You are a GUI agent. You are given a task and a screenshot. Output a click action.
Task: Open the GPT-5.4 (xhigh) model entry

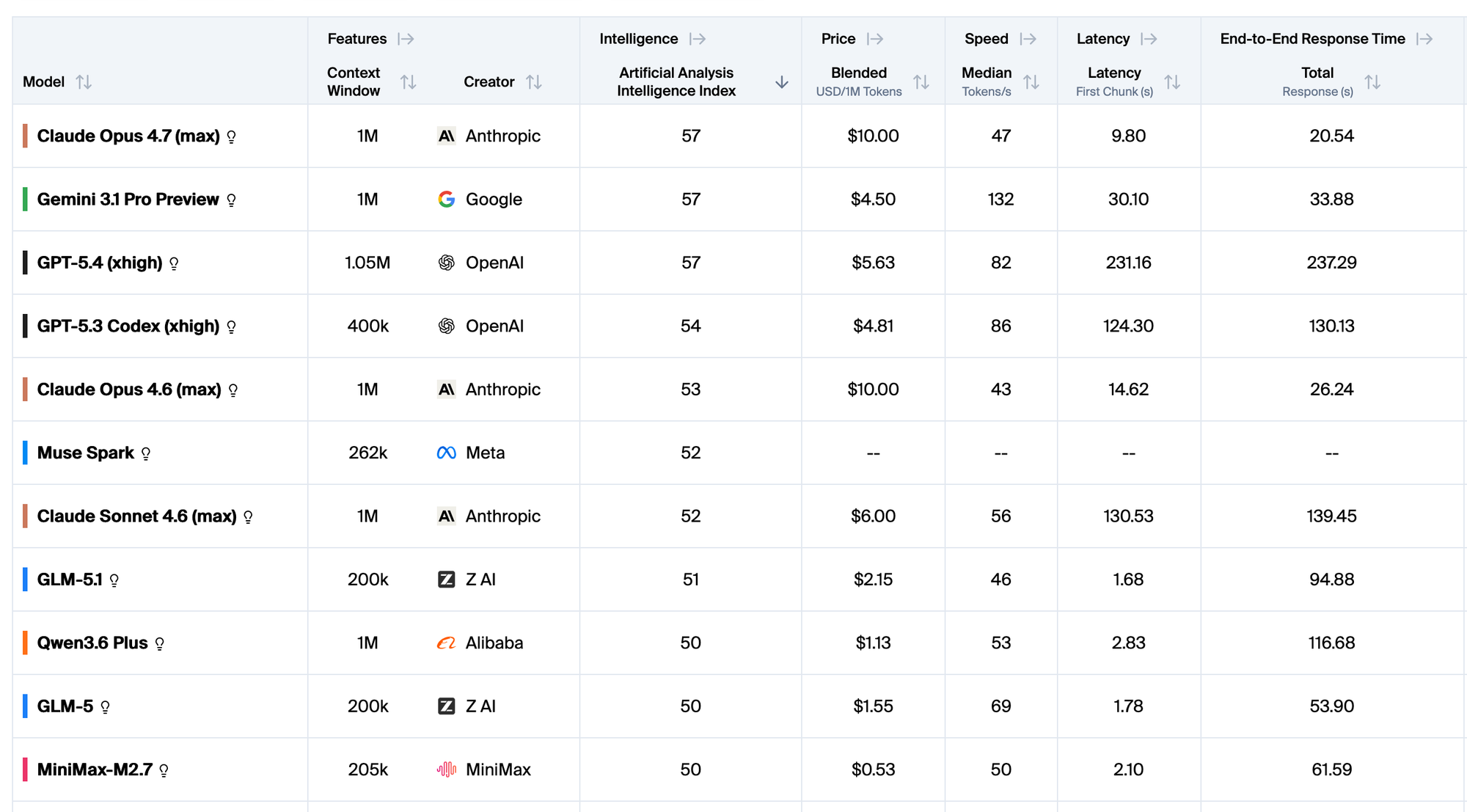tap(100, 263)
